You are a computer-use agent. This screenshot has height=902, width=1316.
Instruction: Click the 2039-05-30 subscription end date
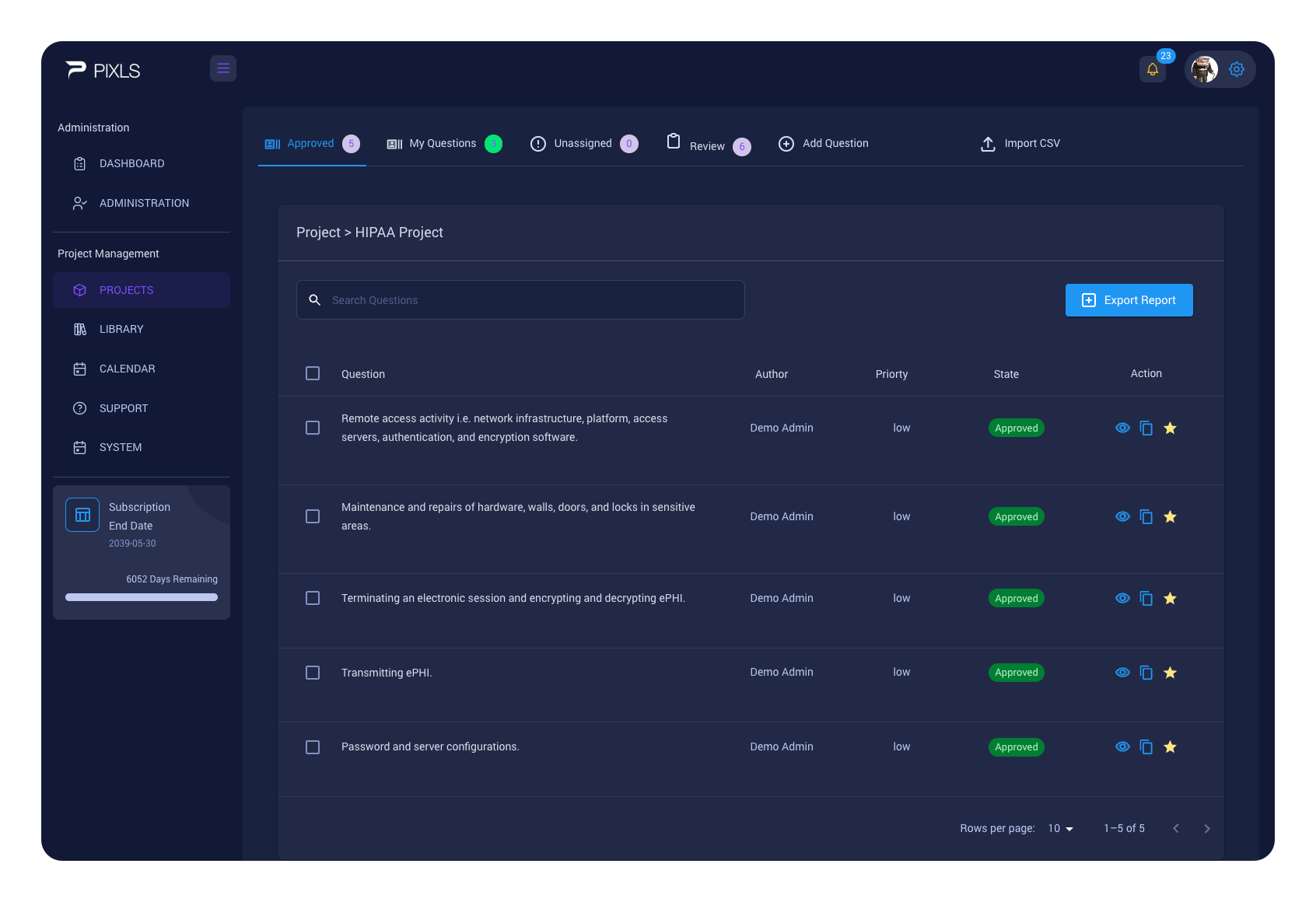(132, 544)
